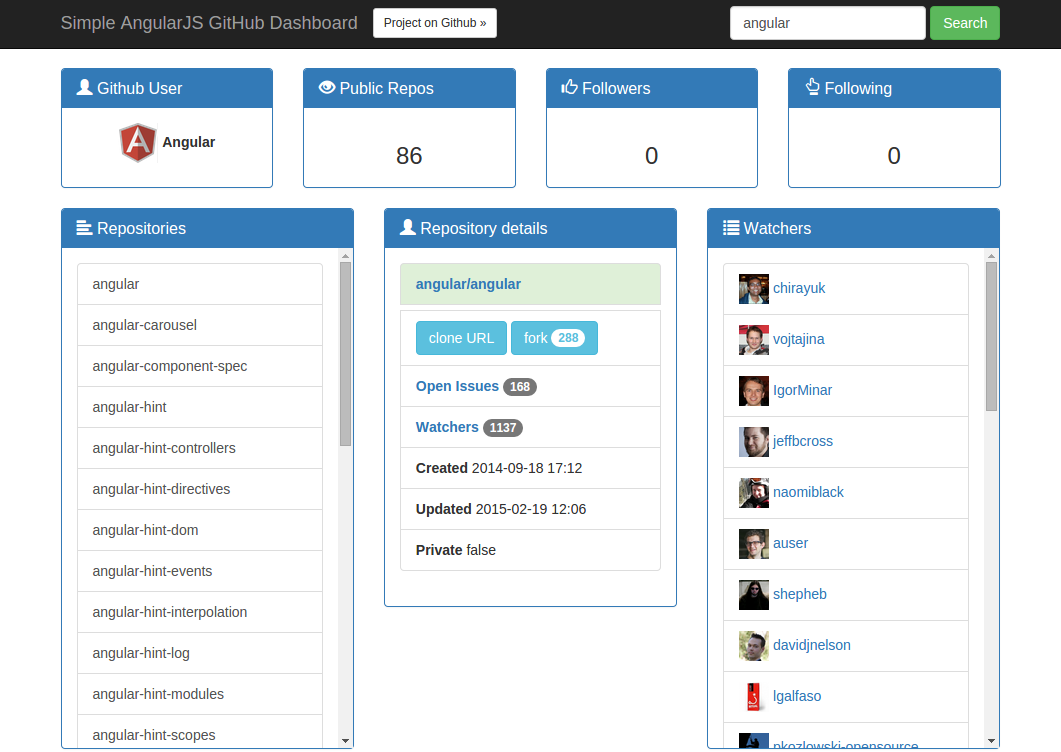Open the Open Issues link
1061x752 pixels.
[x=457, y=386]
